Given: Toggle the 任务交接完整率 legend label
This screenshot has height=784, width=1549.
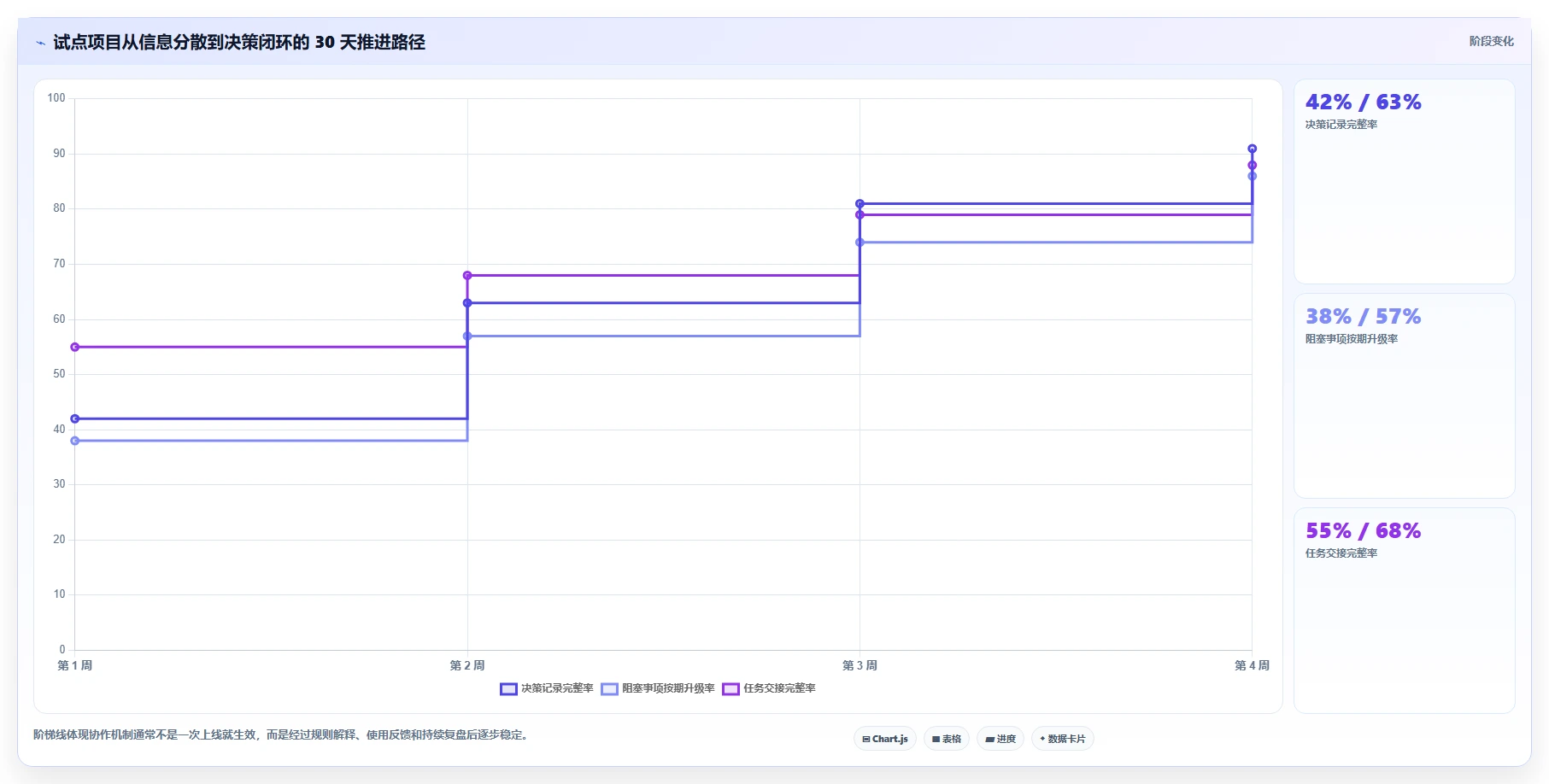Looking at the screenshot, I should [779, 688].
